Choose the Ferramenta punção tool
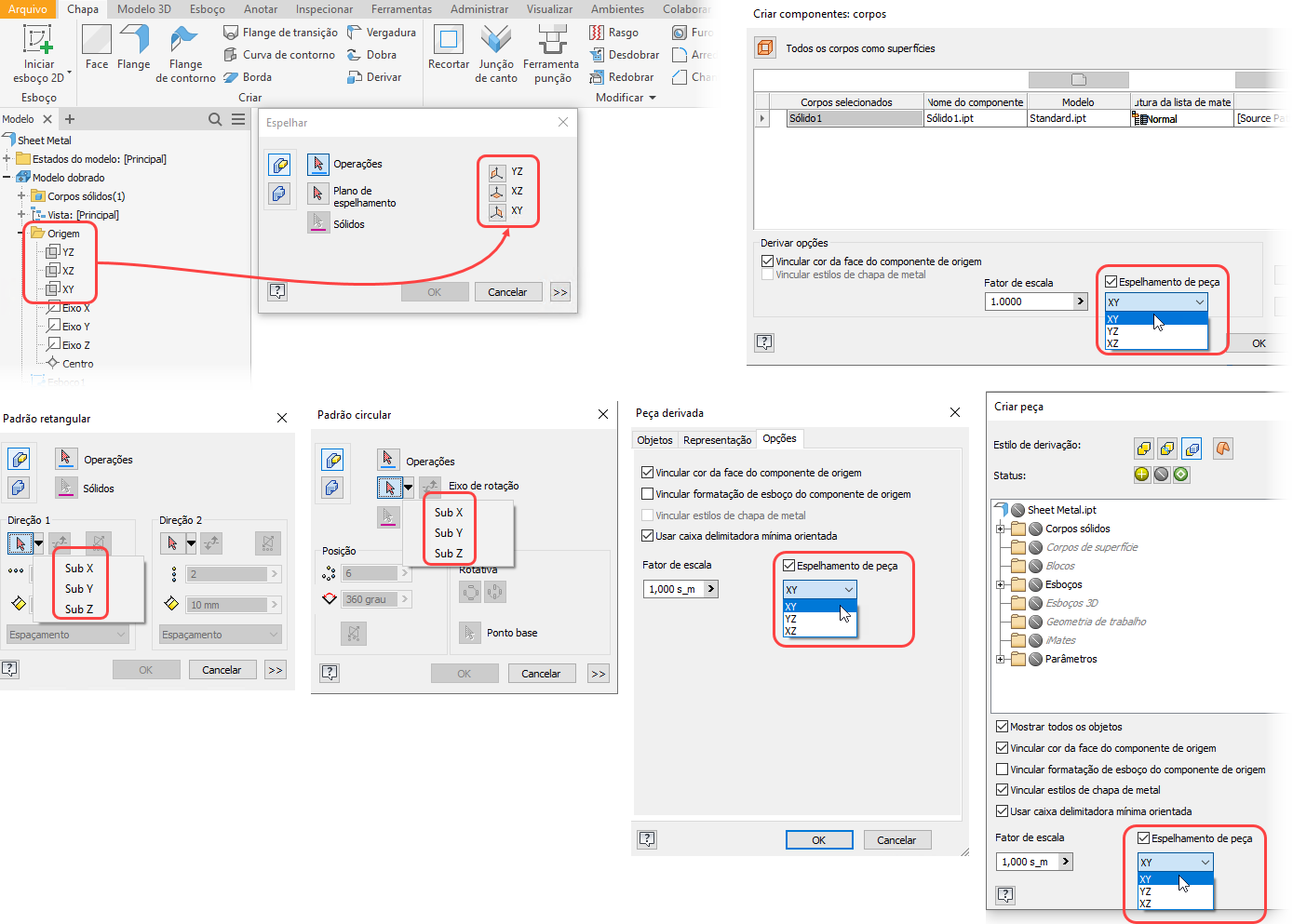This screenshot has height=924, width=1293. [551, 54]
